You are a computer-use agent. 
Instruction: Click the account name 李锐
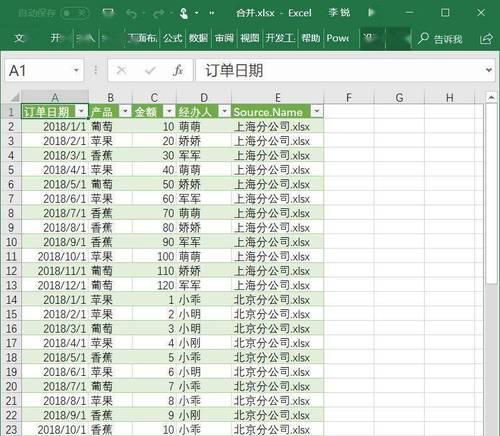(339, 13)
